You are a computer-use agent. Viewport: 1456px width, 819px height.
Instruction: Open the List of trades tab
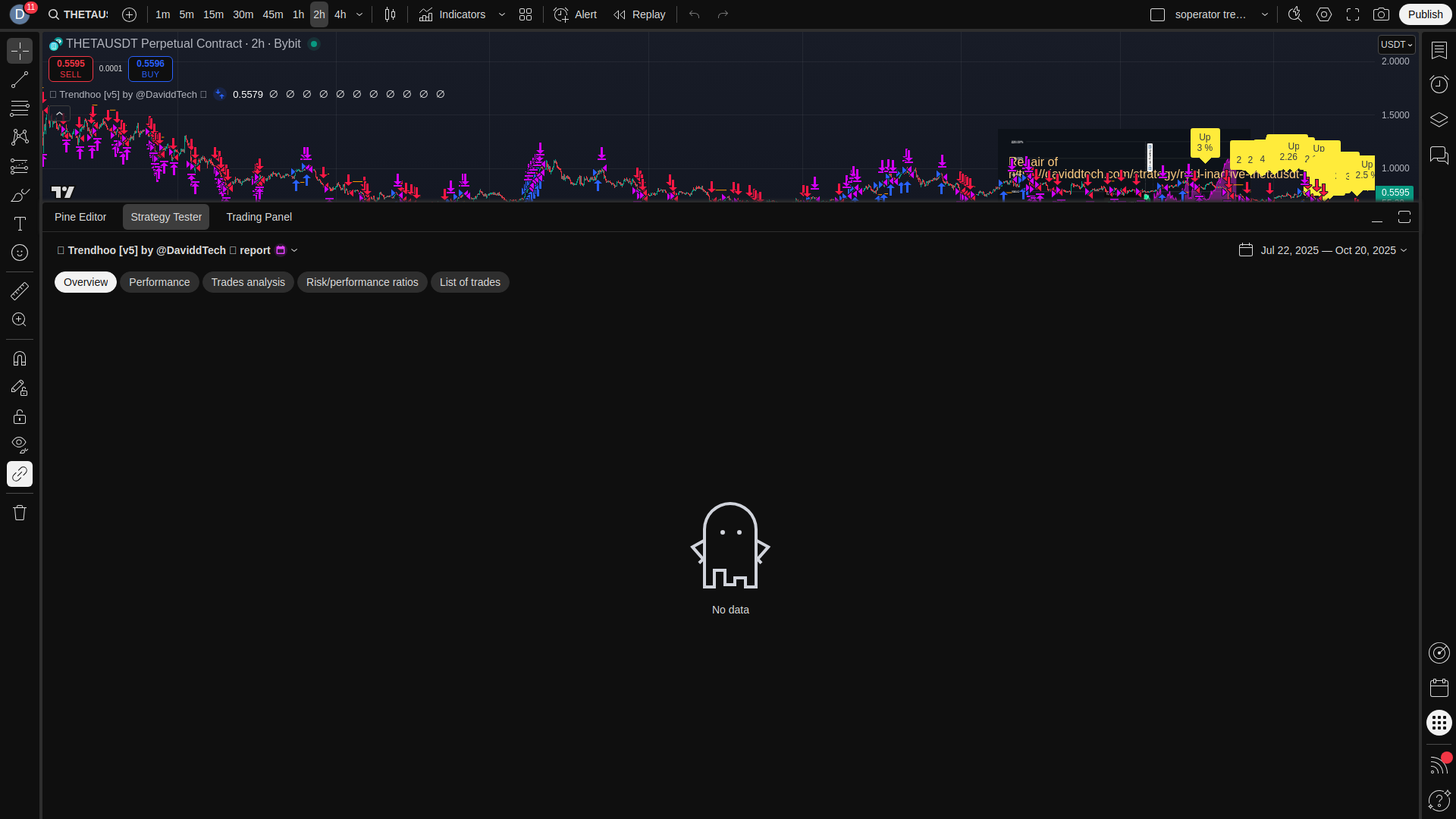469,282
